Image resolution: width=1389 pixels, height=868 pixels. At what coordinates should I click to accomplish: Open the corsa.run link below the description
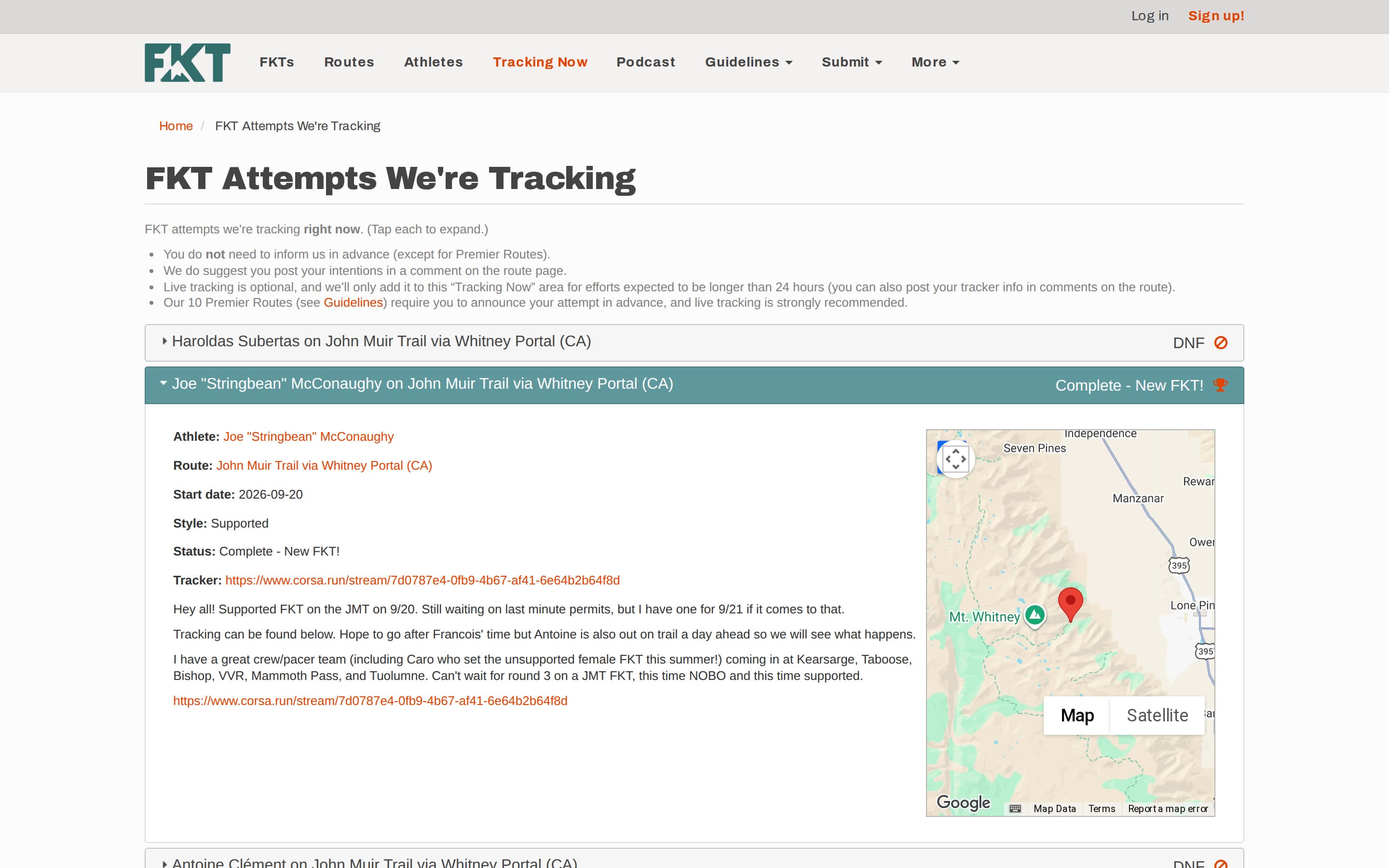pyautogui.click(x=370, y=701)
